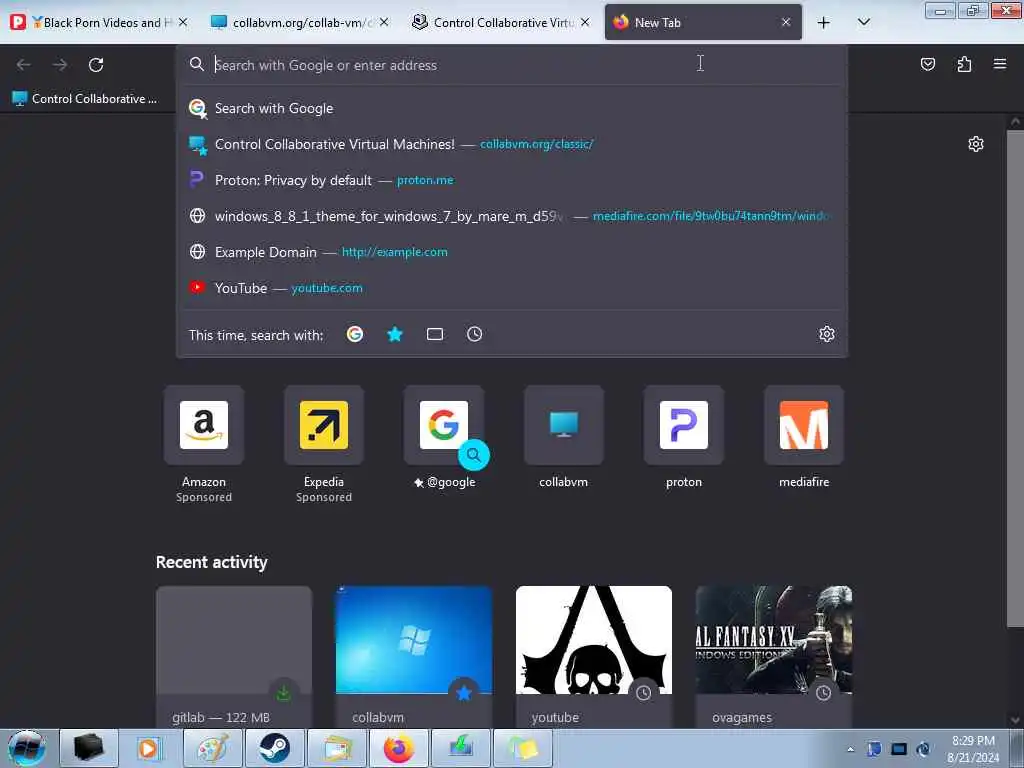Open the ovagames recent activity card
This screenshot has width=1024, height=768.
pos(774,656)
